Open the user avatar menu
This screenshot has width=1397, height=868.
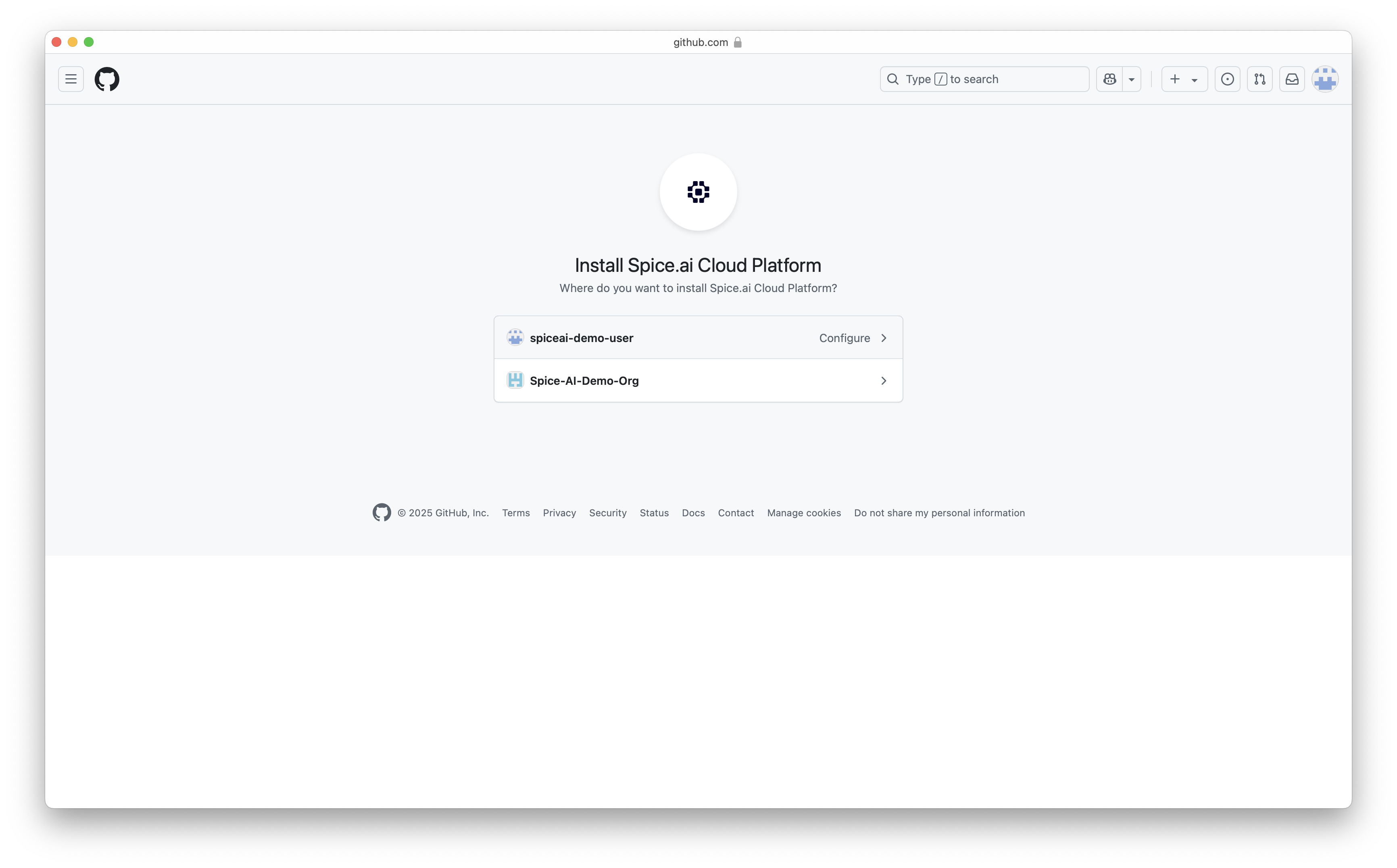[1325, 79]
